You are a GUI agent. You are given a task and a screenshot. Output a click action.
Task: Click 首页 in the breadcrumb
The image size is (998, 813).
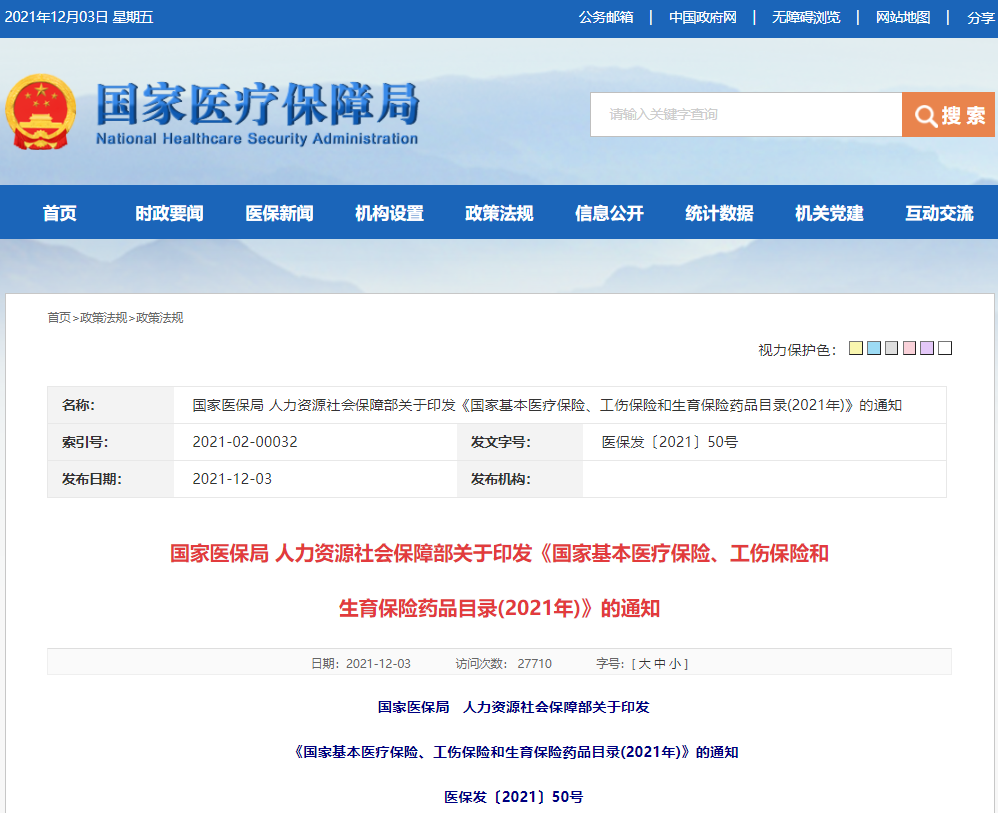pos(59,318)
